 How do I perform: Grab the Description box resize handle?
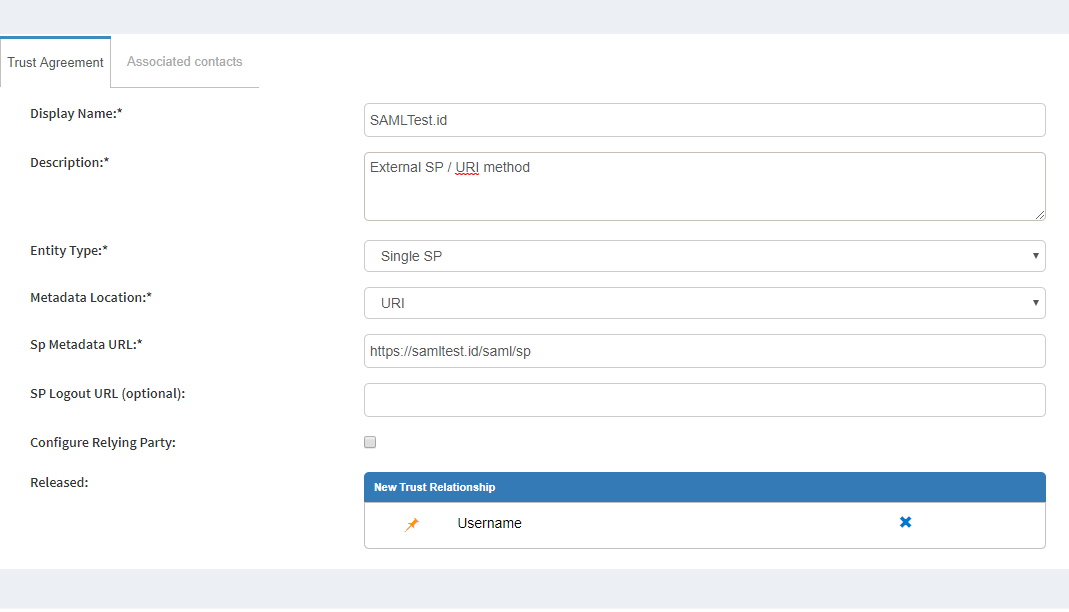click(1039, 214)
